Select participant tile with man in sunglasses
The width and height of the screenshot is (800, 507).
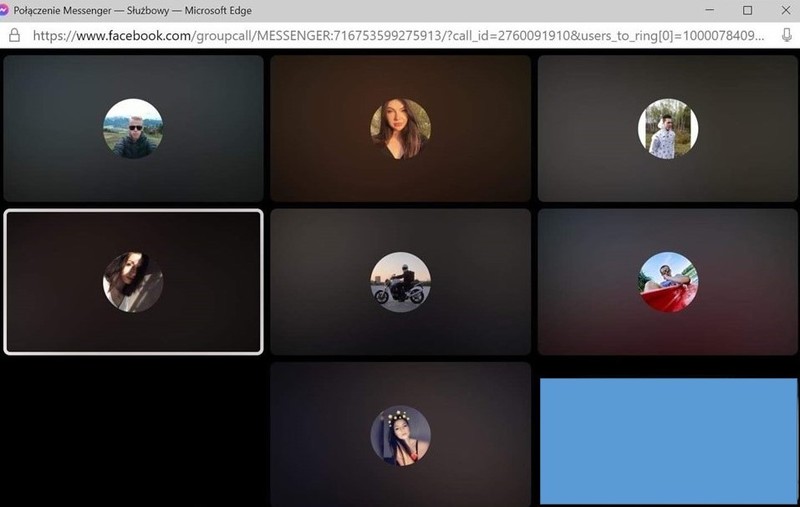134,129
